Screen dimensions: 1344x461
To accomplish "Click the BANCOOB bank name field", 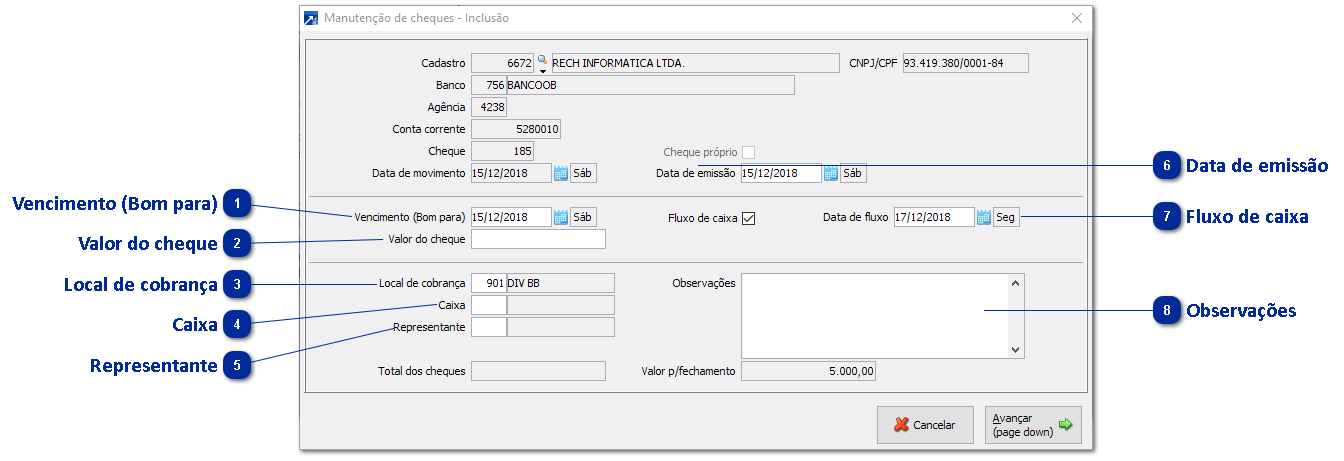I will 651,85.
